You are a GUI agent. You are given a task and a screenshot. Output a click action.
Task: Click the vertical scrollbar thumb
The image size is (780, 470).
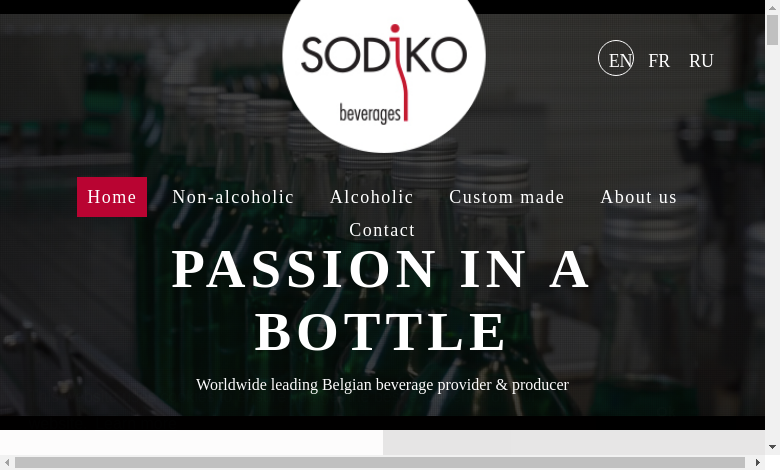point(773,30)
